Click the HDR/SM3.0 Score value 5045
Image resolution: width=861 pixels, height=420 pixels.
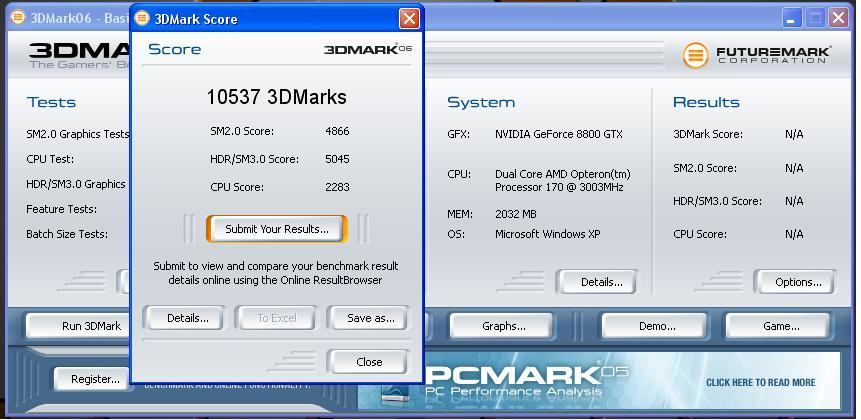[337, 159]
